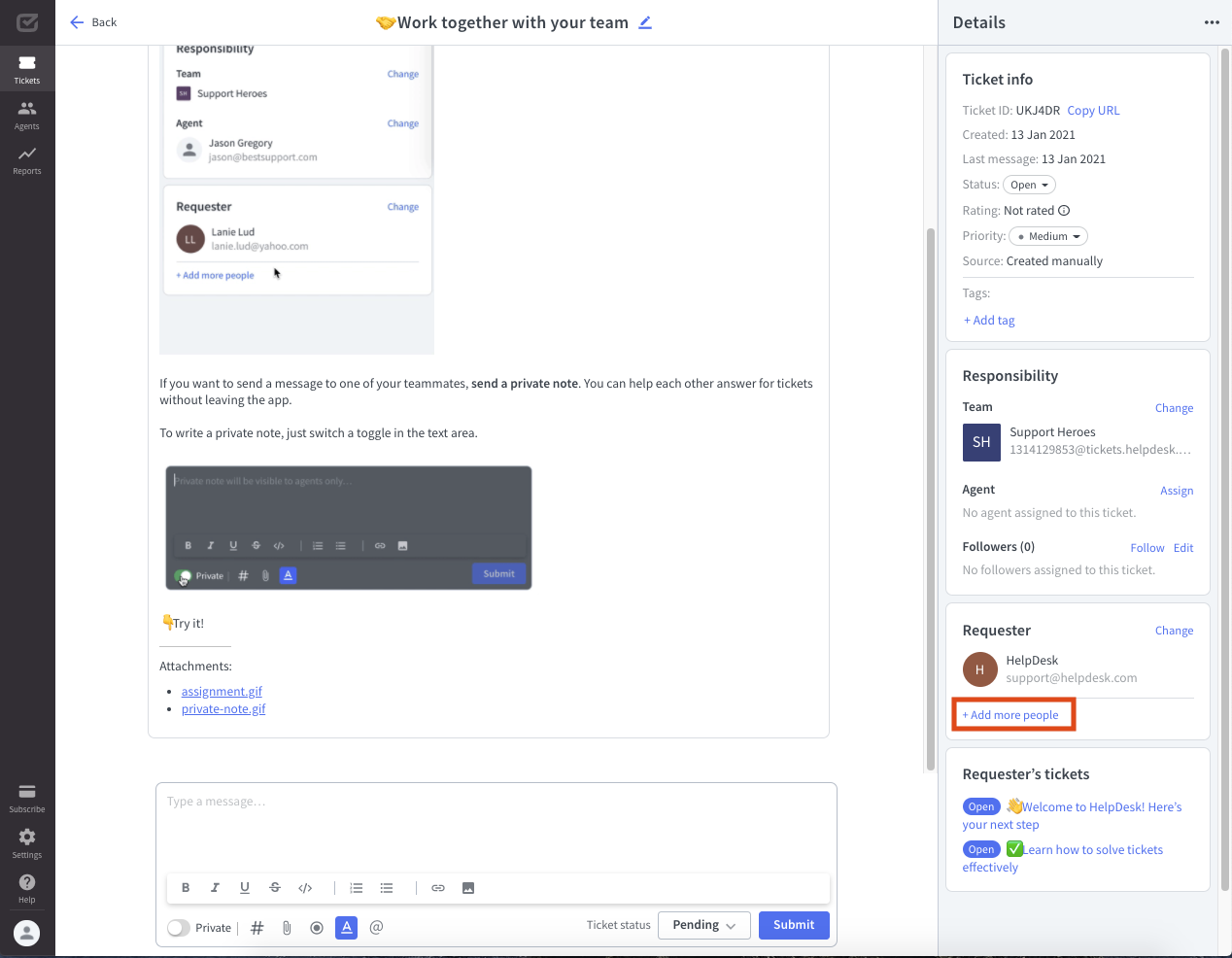
Task: Click the Support Heroes team avatar
Action: (x=981, y=442)
